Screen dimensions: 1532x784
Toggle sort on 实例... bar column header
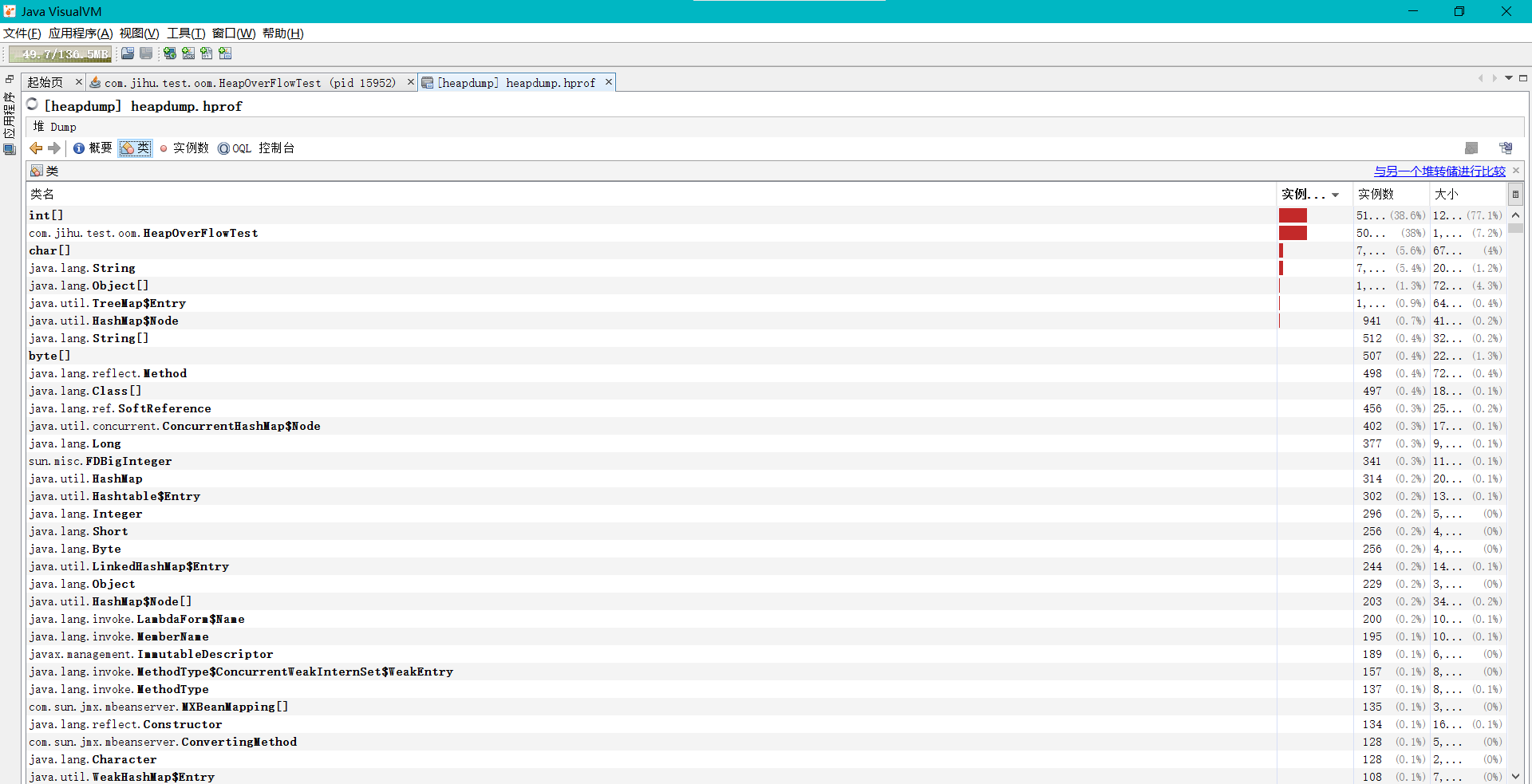pyautogui.click(x=1315, y=194)
